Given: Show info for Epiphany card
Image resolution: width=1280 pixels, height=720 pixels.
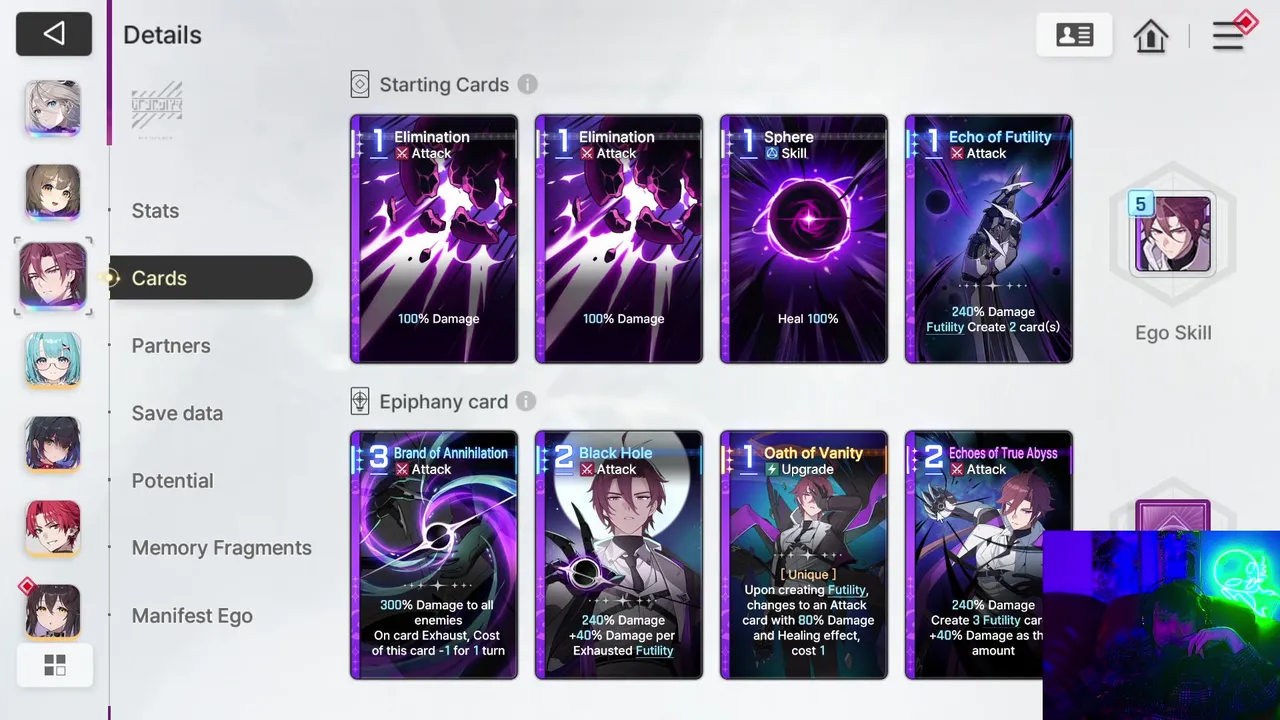Looking at the screenshot, I should 526,401.
